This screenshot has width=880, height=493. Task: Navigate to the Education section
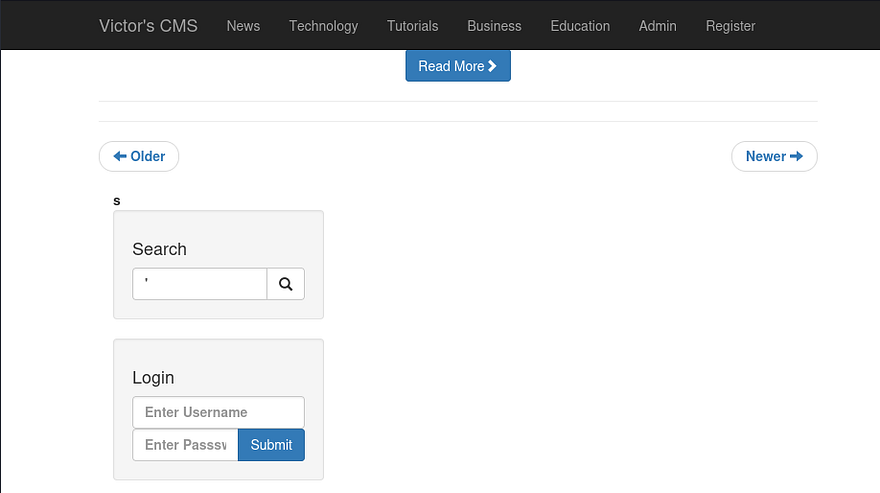pyautogui.click(x=580, y=26)
